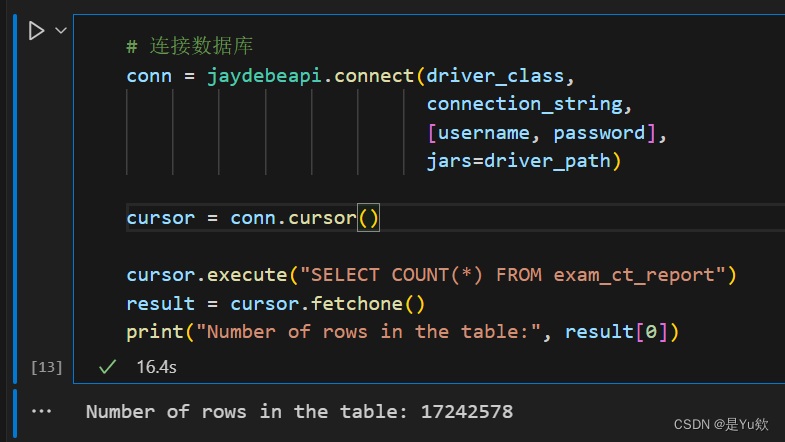Click the 16.4s execution time
This screenshot has height=442, width=785.
point(157,368)
